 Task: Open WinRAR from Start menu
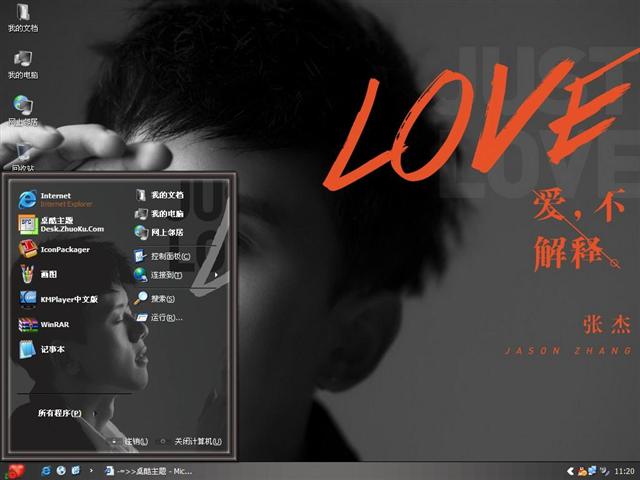[x=44, y=324]
